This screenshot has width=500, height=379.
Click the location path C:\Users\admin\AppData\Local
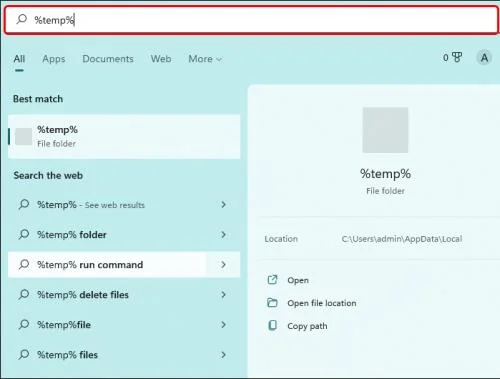click(x=402, y=239)
